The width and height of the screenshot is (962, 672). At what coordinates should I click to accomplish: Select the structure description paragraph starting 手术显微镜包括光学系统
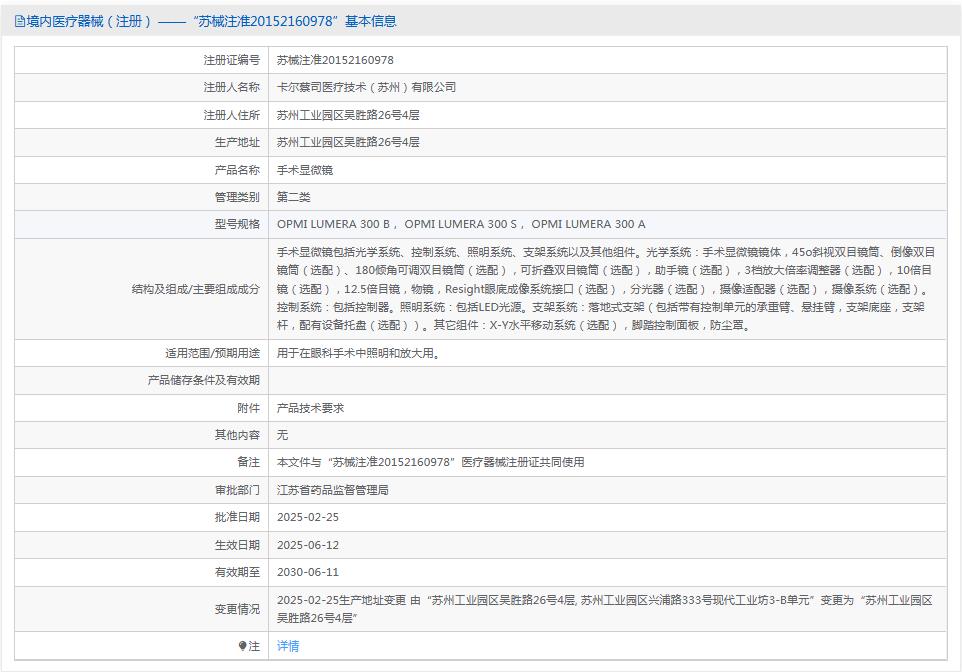[606, 288]
